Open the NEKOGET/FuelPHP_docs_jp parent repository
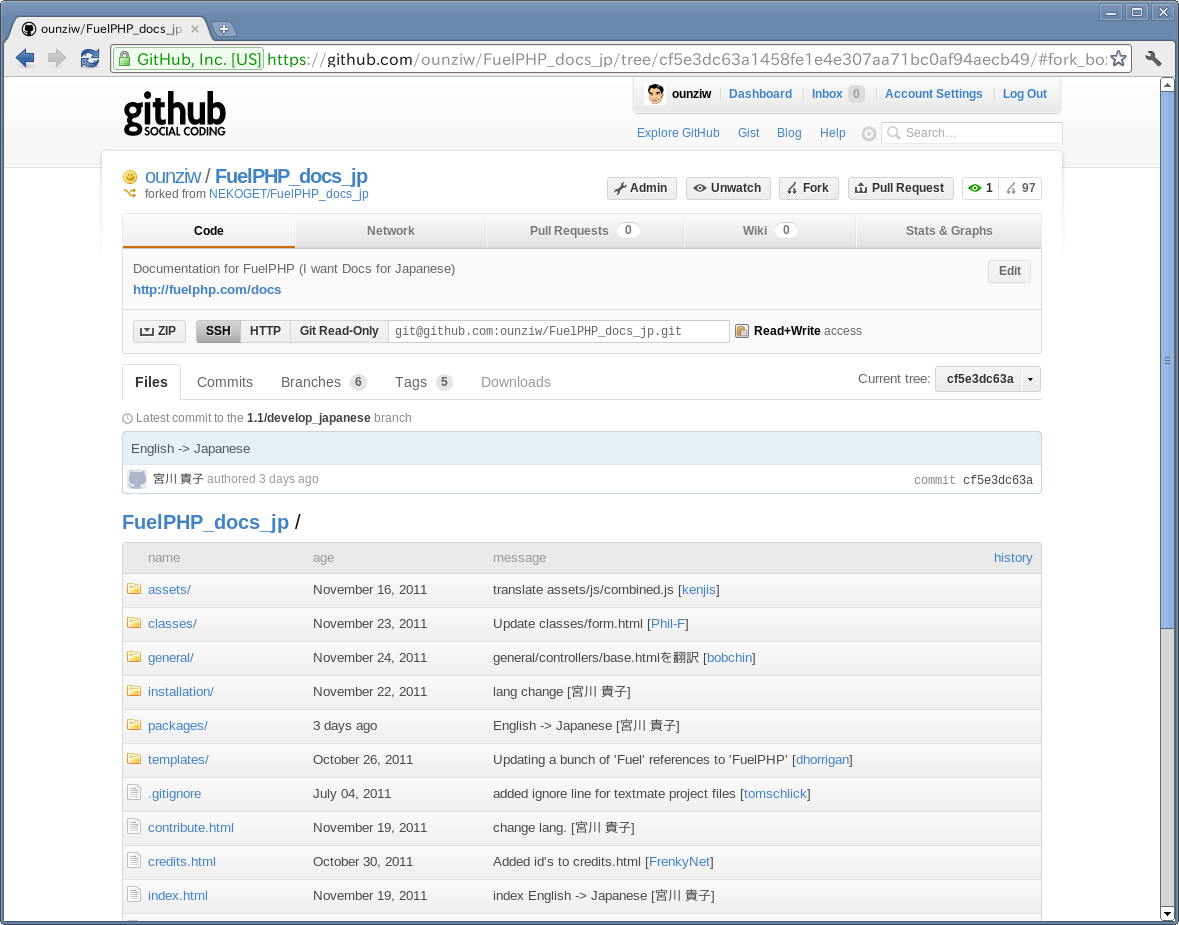The height and width of the screenshot is (925, 1179). (289, 194)
